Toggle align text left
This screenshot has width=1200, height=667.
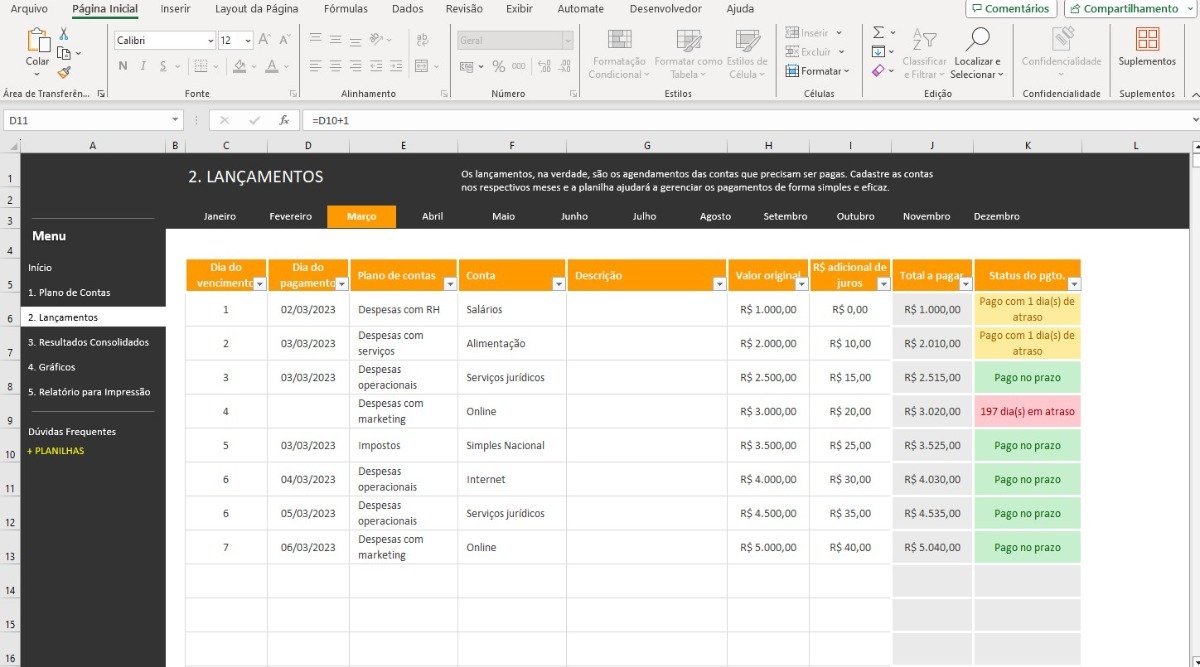[x=315, y=66]
